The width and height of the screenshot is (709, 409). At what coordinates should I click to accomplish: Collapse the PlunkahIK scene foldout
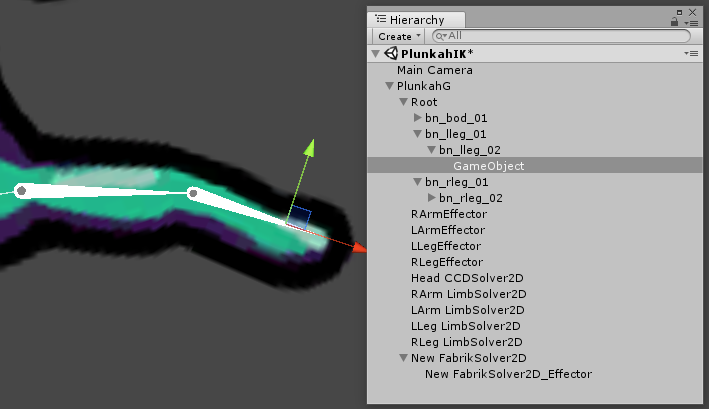pos(376,54)
